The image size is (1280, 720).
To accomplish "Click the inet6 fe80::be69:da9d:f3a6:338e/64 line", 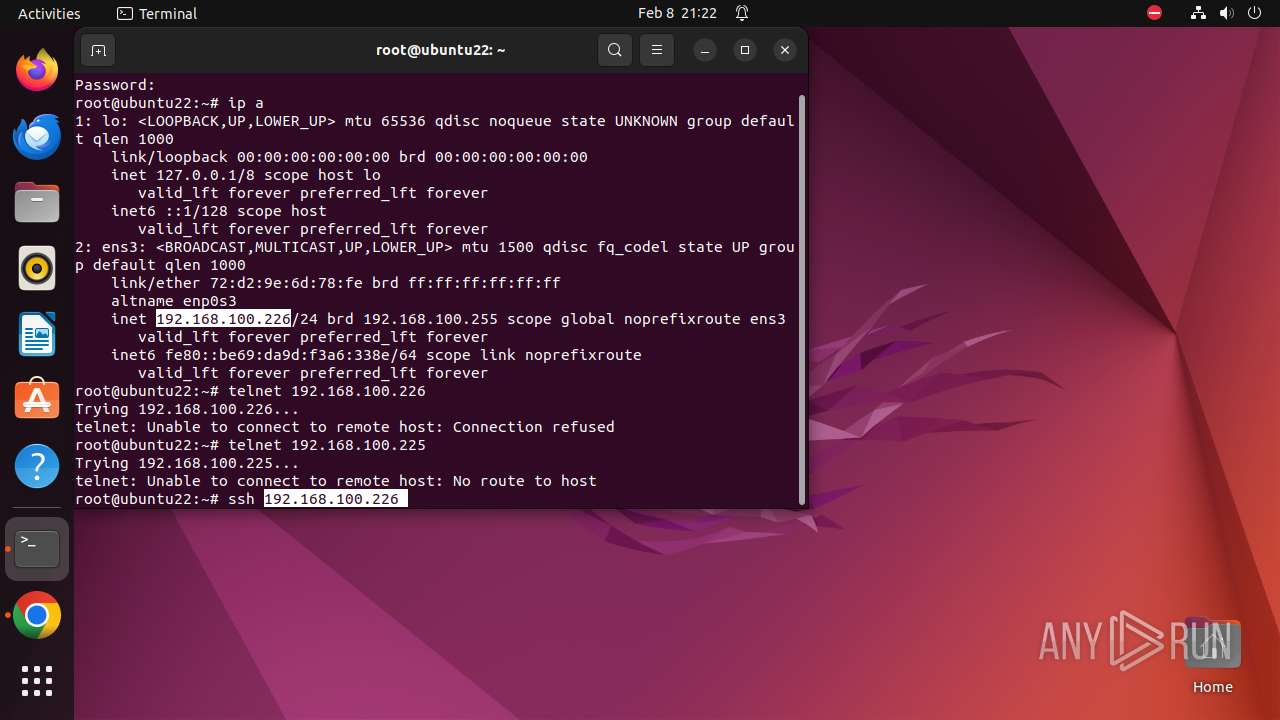I will 376,355.
